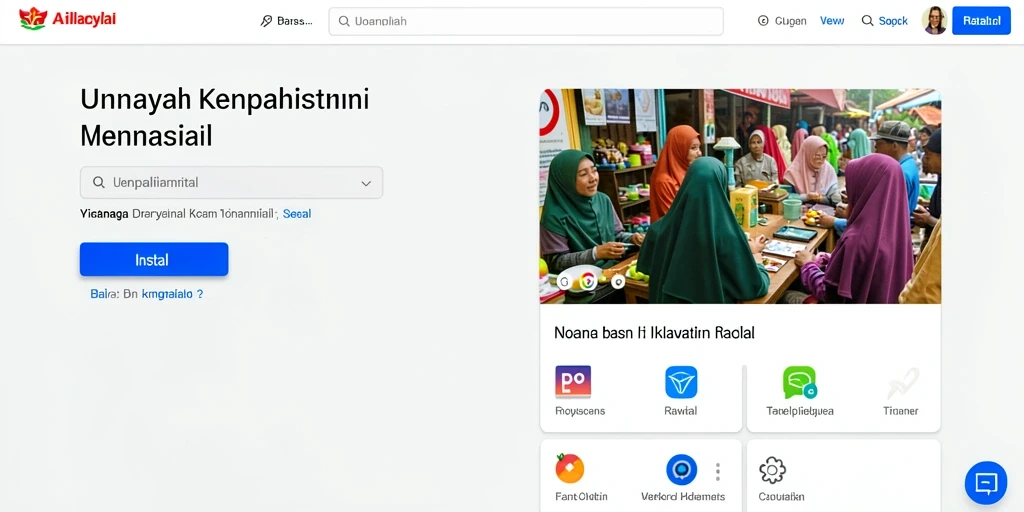Click the Rawlal label text
This screenshot has width=1024, height=512.
[x=680, y=411]
